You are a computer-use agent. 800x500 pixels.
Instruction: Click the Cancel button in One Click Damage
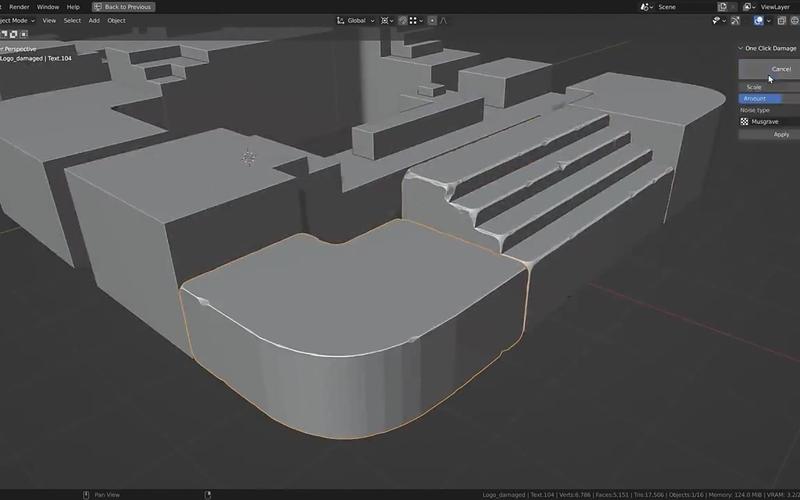[x=769, y=69]
